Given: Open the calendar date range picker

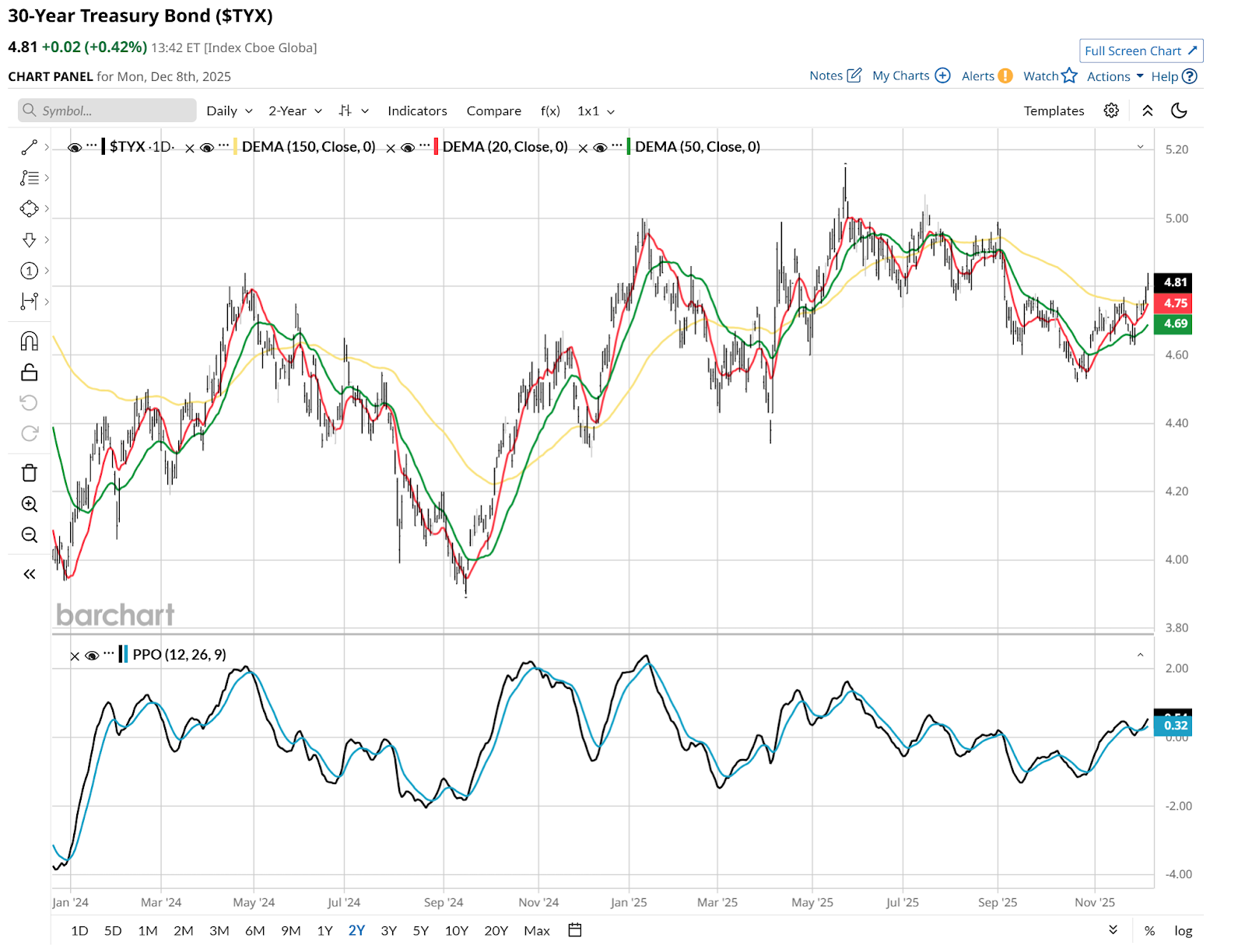Looking at the screenshot, I should (575, 930).
